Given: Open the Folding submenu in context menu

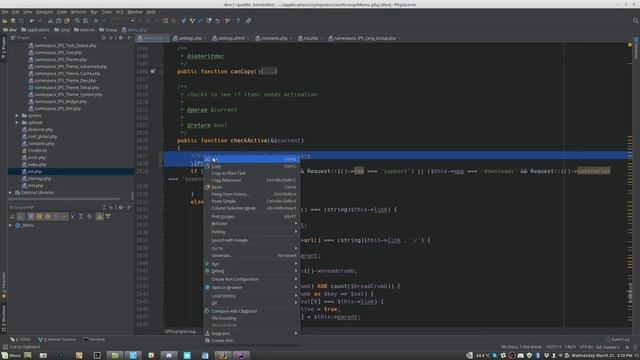Looking at the screenshot, I should tap(251, 232).
